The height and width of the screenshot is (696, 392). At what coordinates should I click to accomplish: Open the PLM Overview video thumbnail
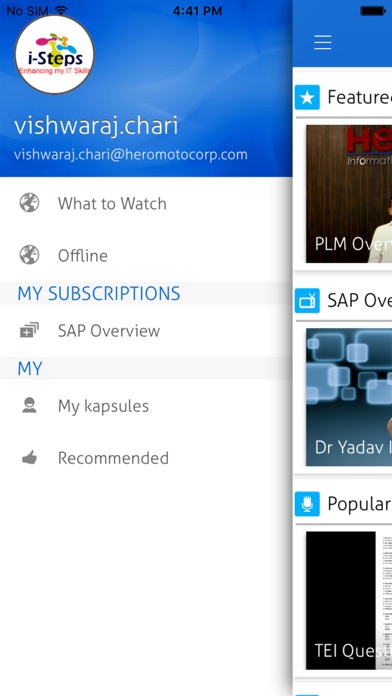click(349, 194)
